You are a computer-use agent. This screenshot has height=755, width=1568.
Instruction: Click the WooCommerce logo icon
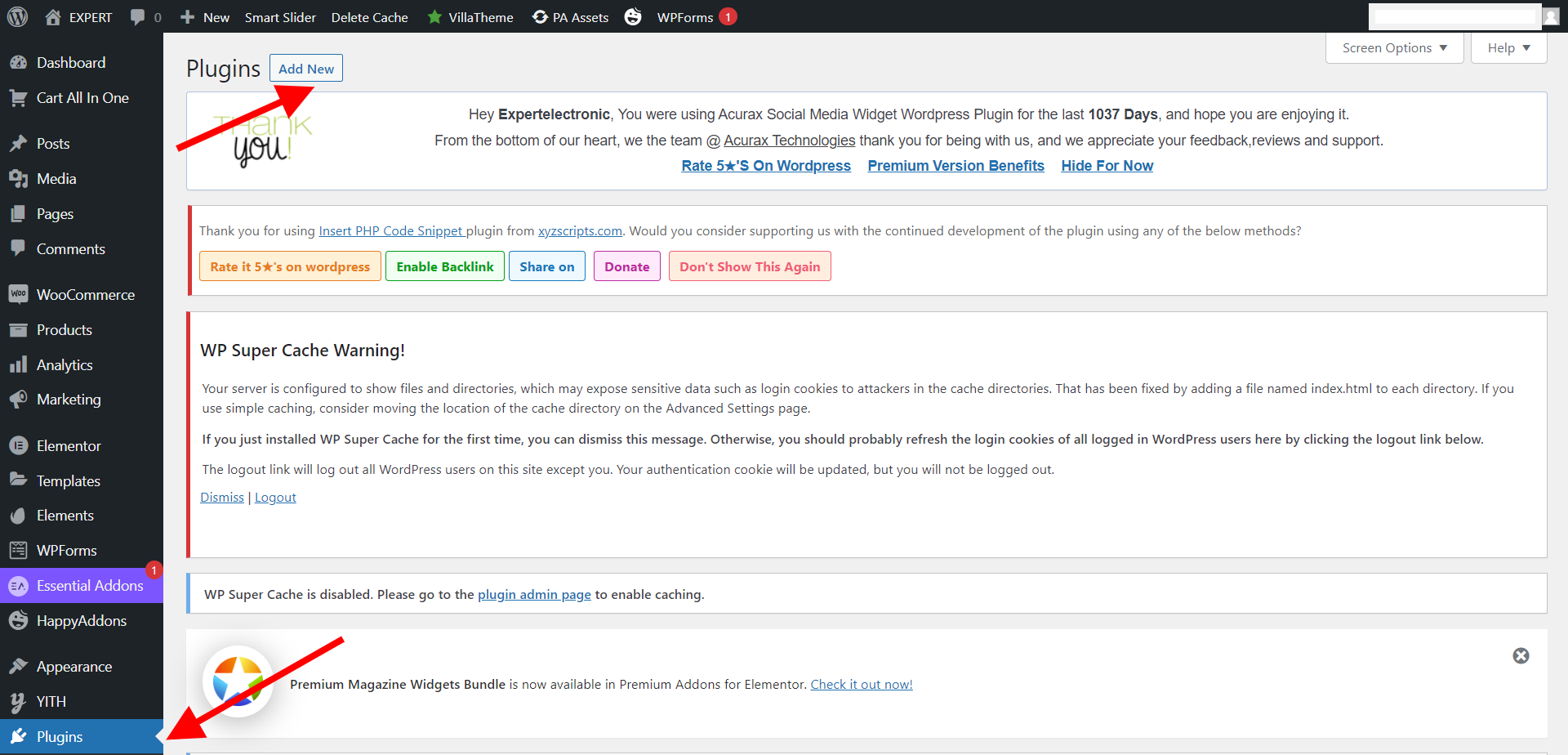point(18,294)
